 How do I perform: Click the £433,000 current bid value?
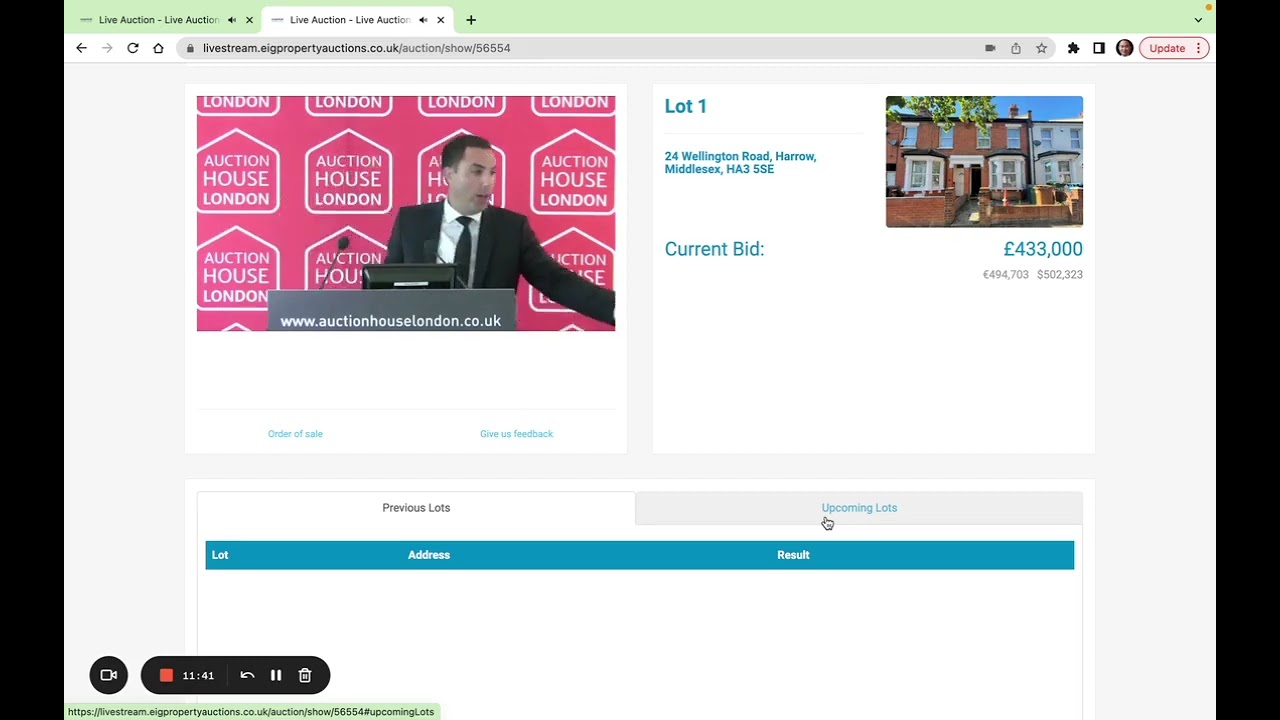click(1043, 249)
